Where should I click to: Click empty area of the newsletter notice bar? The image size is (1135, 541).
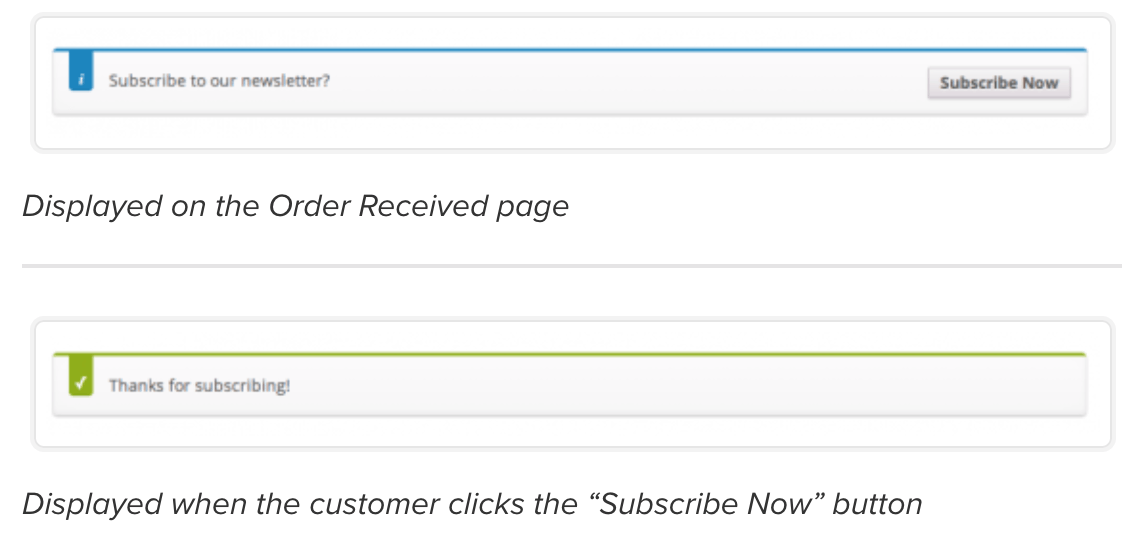623,83
